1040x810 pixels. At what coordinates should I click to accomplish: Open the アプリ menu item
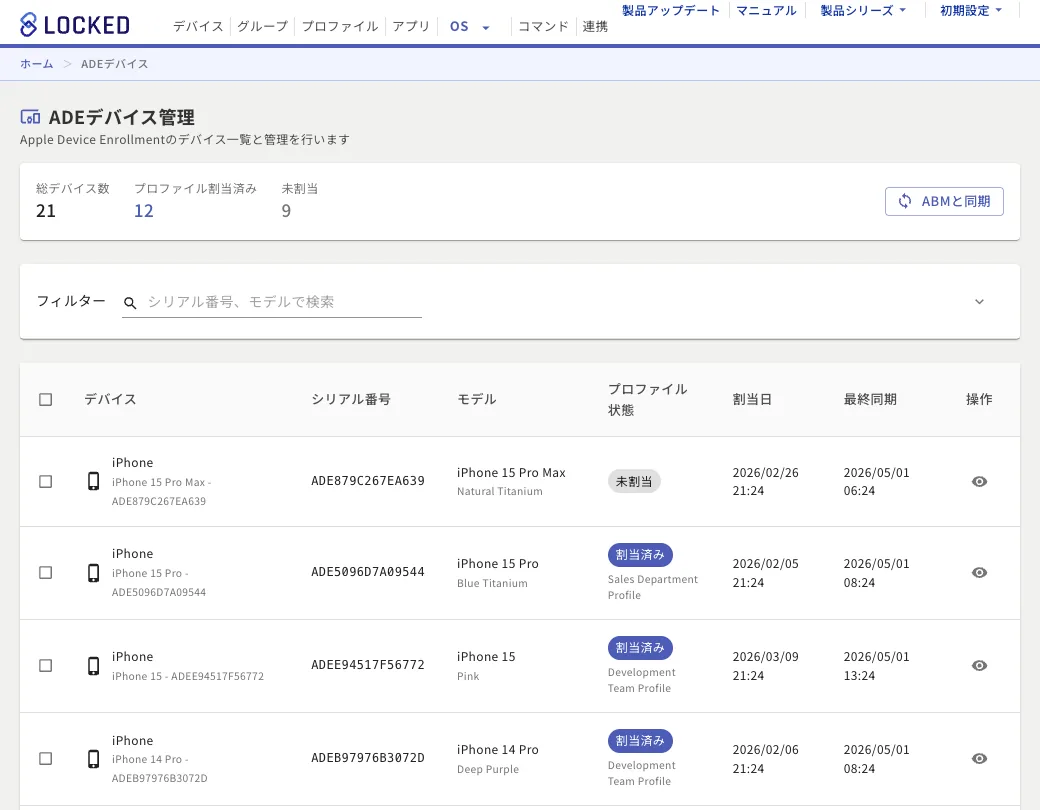[x=411, y=27]
